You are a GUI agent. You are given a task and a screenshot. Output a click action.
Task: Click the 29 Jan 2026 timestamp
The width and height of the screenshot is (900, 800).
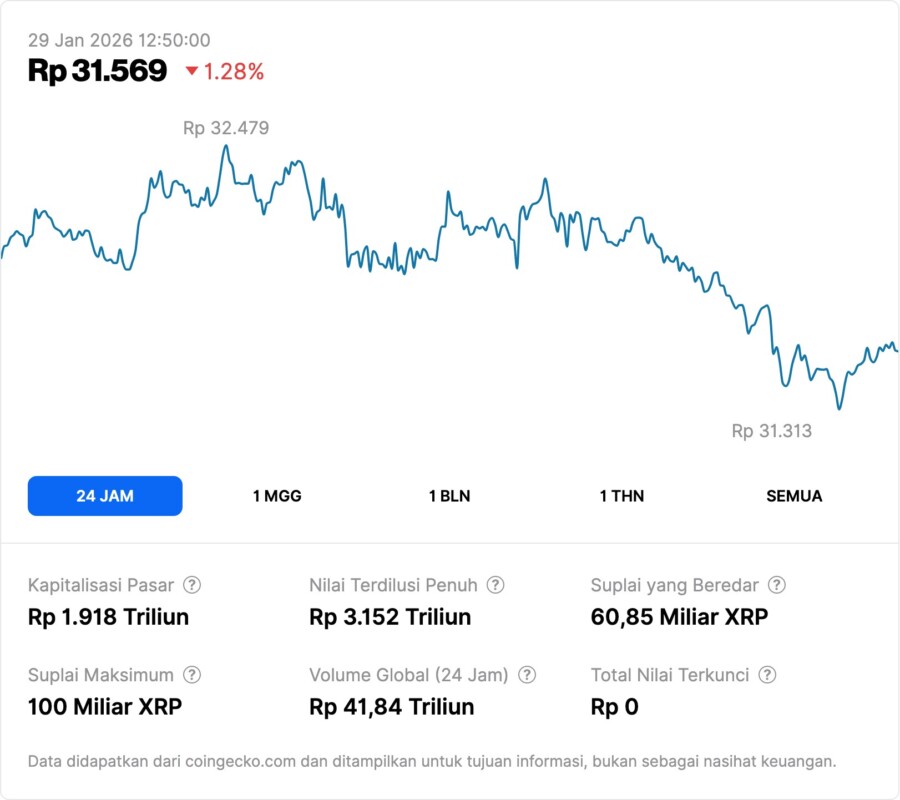click(119, 40)
